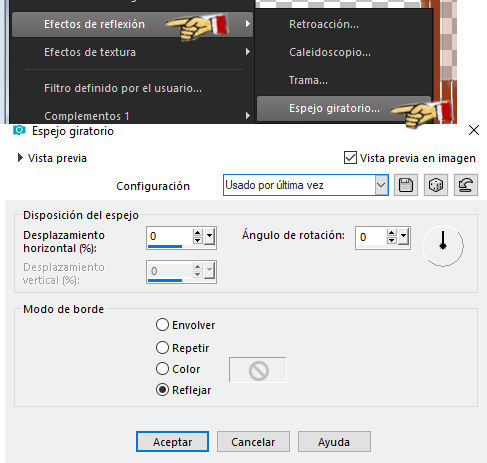This screenshot has width=487, height=463.
Task: Increase horizontal offset with up arrow
Action: (x=198, y=233)
